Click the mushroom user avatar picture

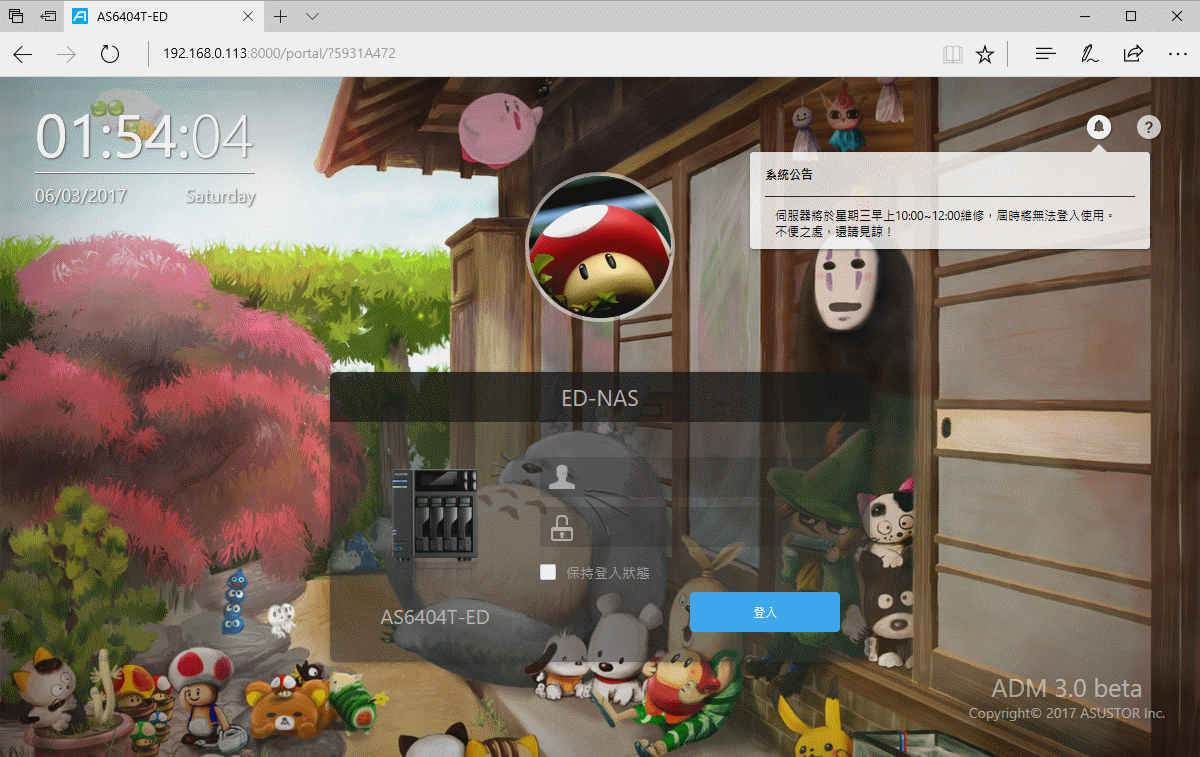coord(600,246)
